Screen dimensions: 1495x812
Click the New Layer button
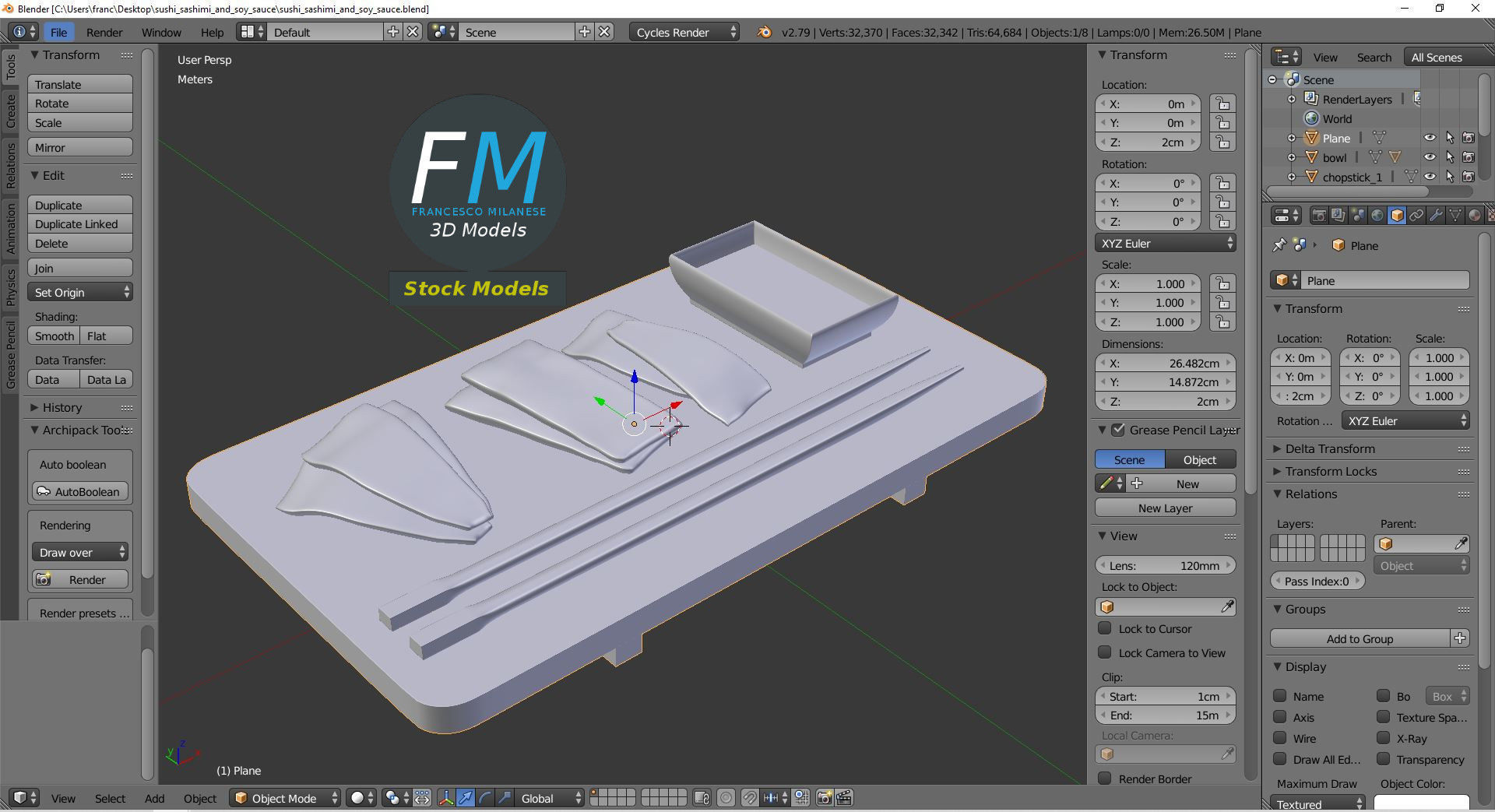[1166, 508]
